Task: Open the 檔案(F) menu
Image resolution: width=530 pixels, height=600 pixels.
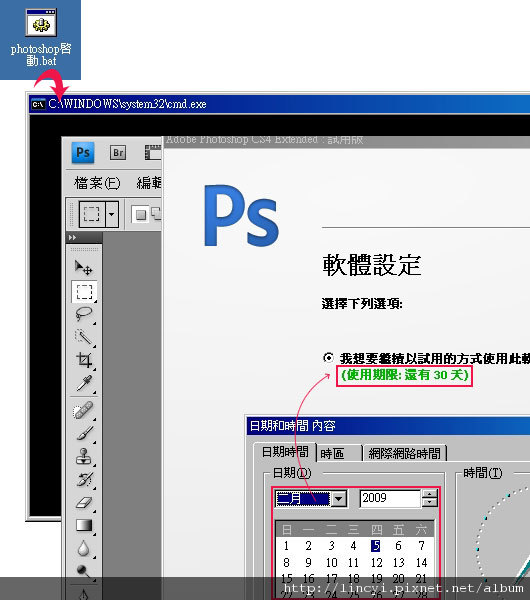Action: tap(97, 183)
